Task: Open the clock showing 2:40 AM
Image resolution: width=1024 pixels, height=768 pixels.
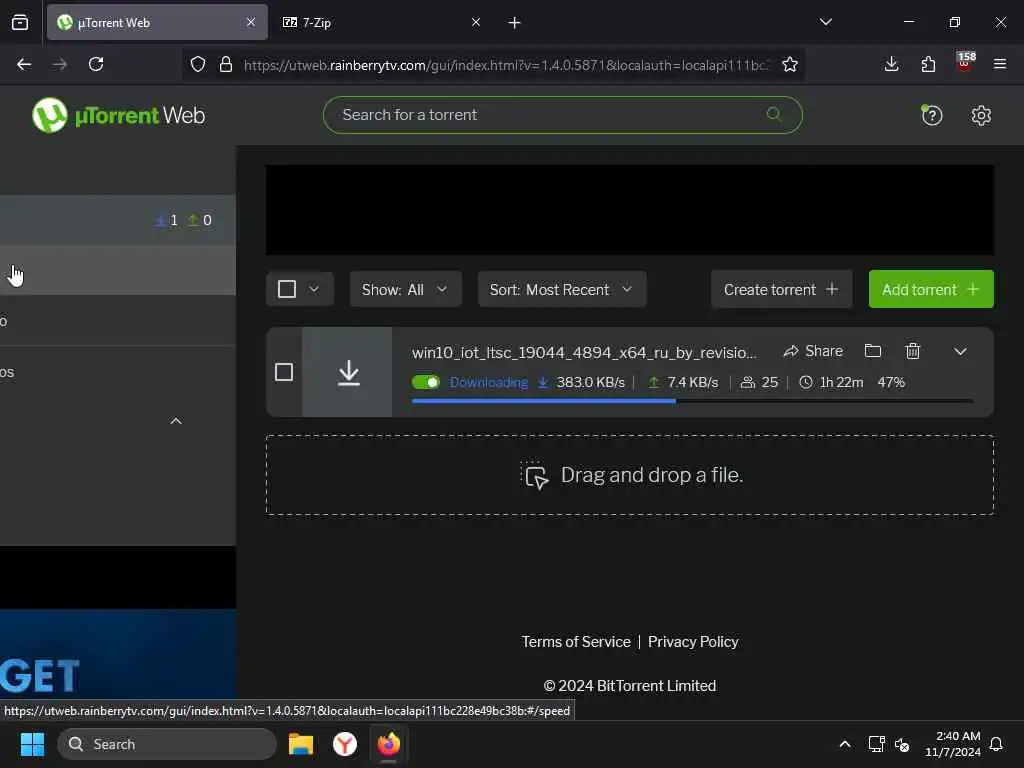Action: tap(953, 744)
